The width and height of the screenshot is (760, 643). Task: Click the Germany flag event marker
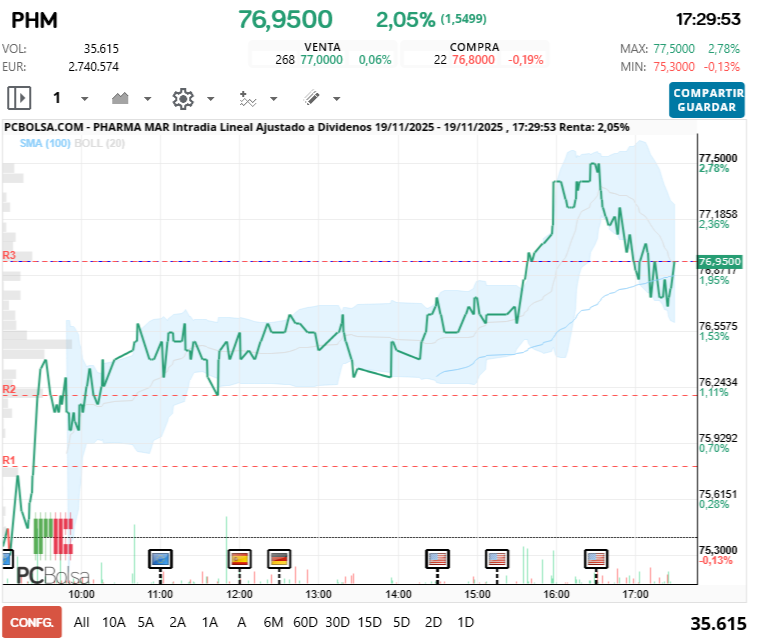coord(279,558)
